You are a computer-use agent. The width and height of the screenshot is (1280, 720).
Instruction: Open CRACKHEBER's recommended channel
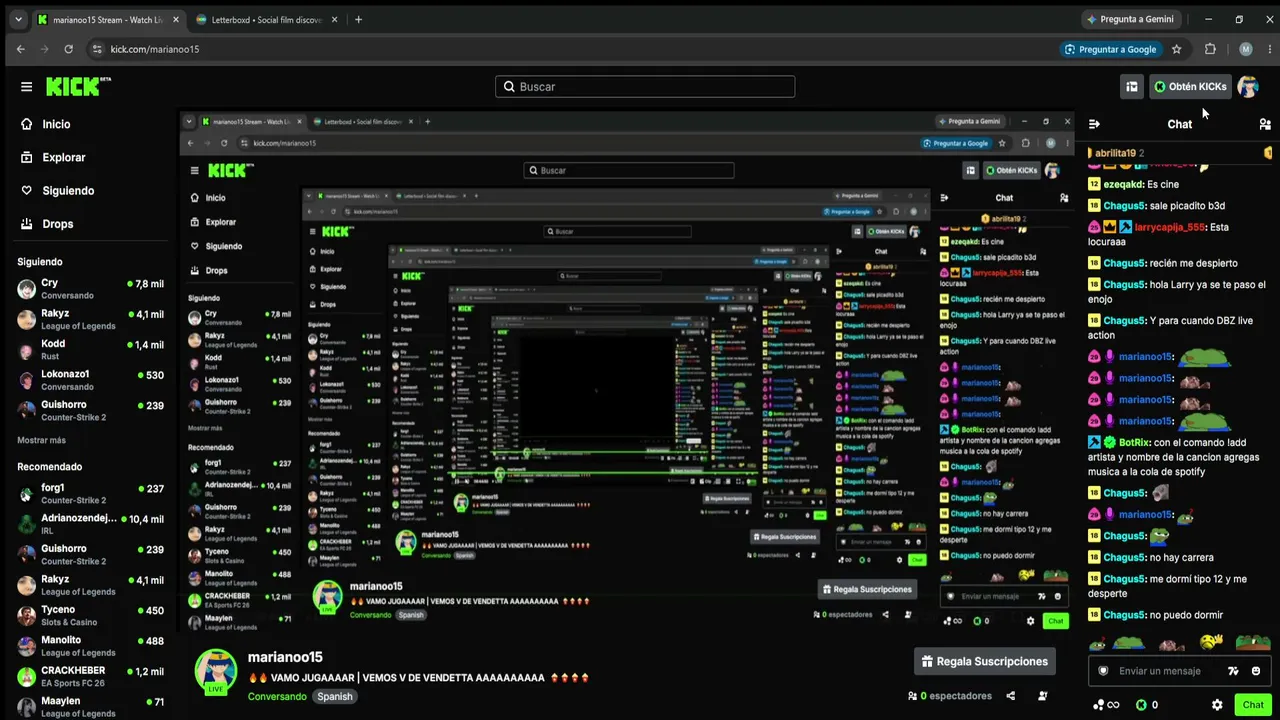click(90, 676)
